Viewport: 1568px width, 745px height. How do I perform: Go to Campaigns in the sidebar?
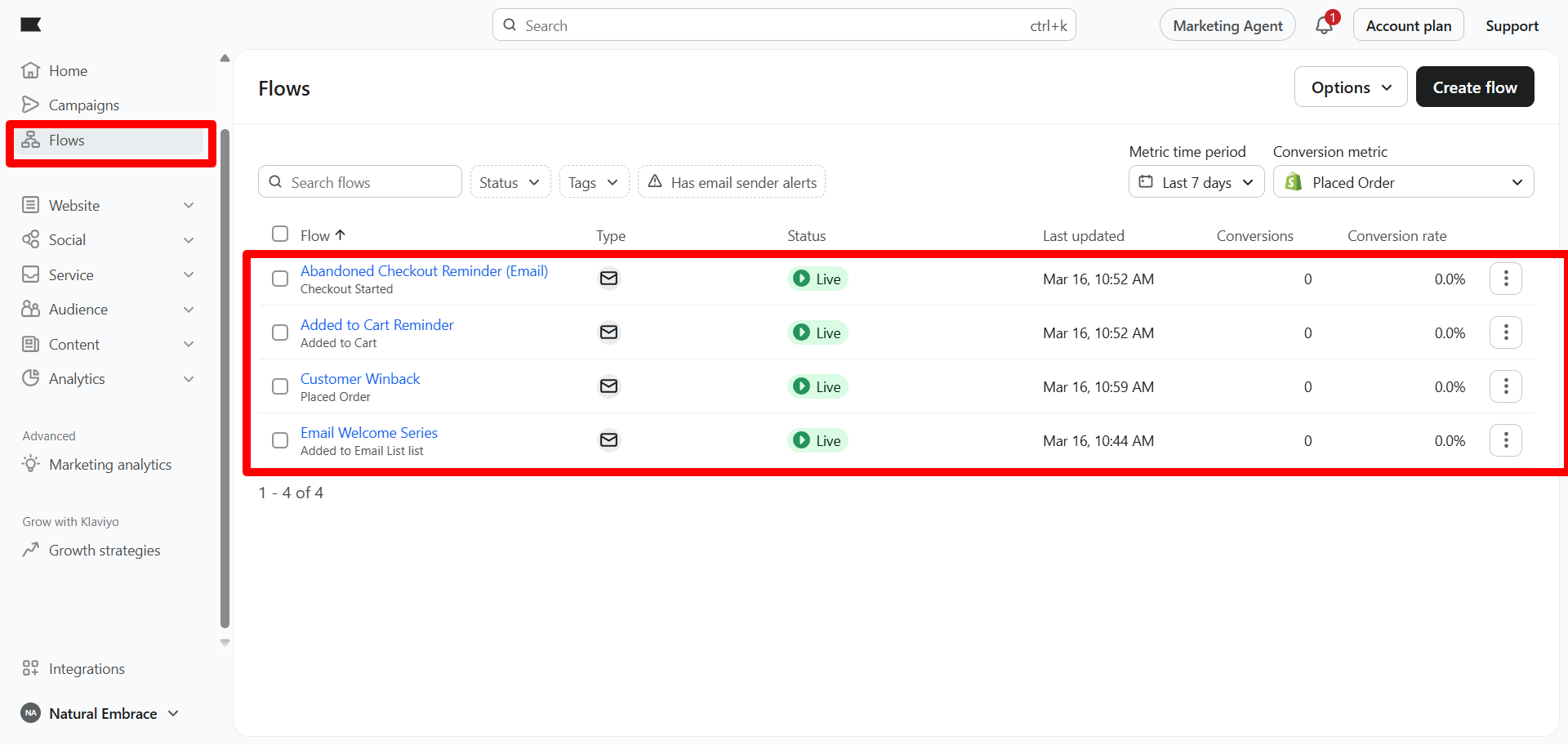tap(83, 105)
